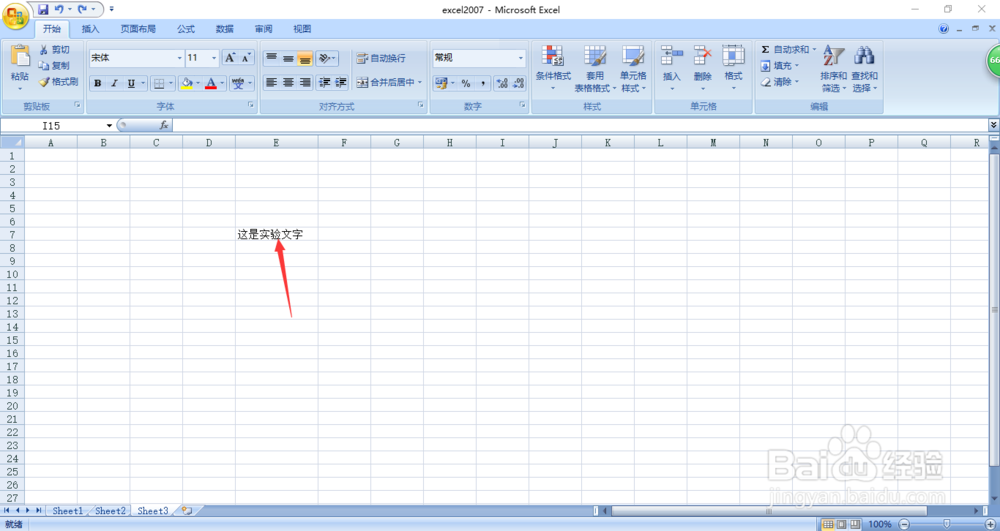Toggle center horizontal text alignment
This screenshot has width=1000, height=531.
tap(288, 82)
